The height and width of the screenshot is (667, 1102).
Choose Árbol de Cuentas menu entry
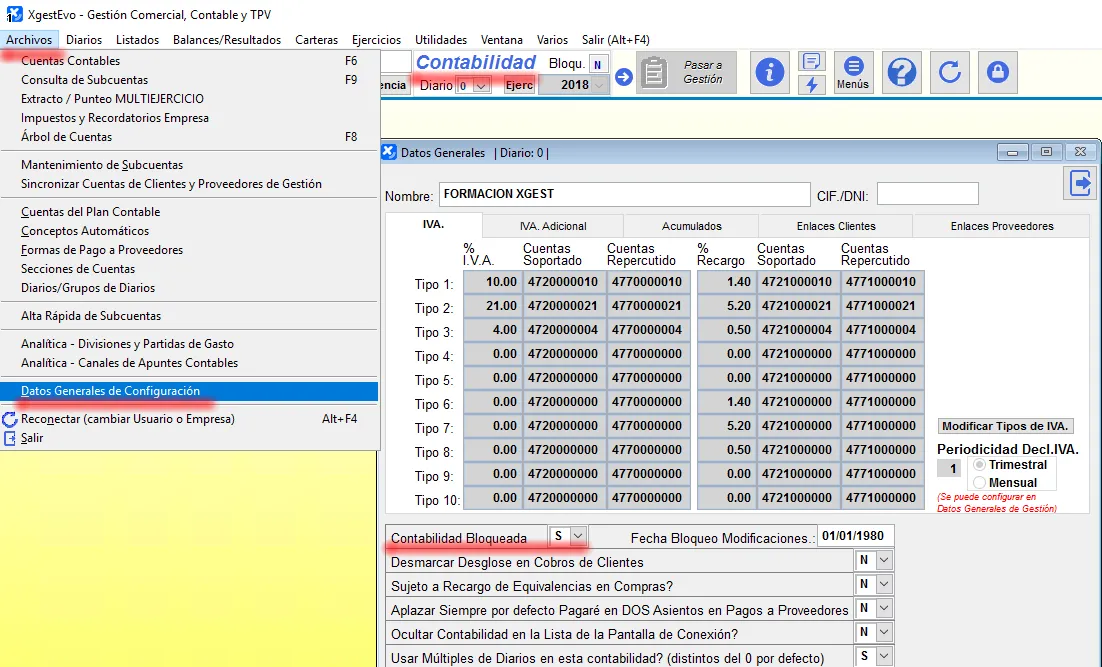click(67, 137)
